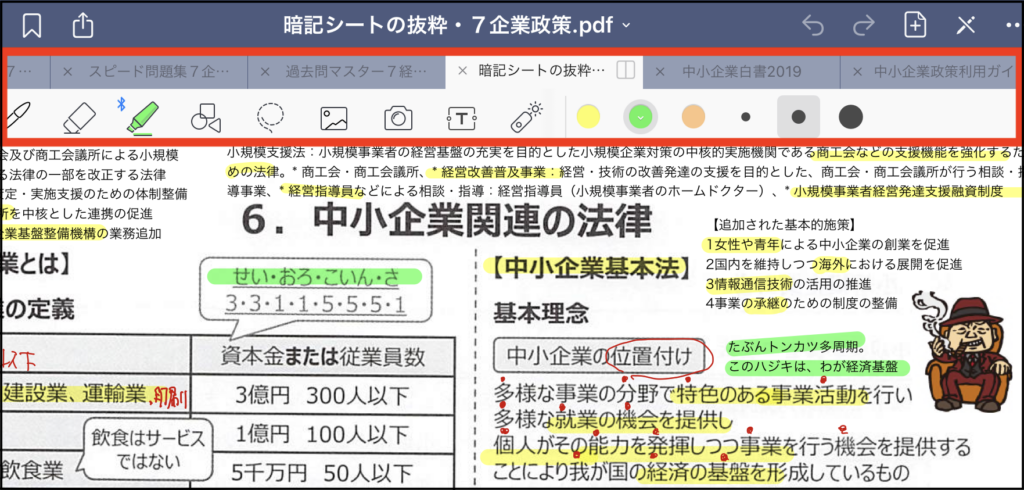Select the Eraser tool
1024x490 pixels.
tap(78, 117)
